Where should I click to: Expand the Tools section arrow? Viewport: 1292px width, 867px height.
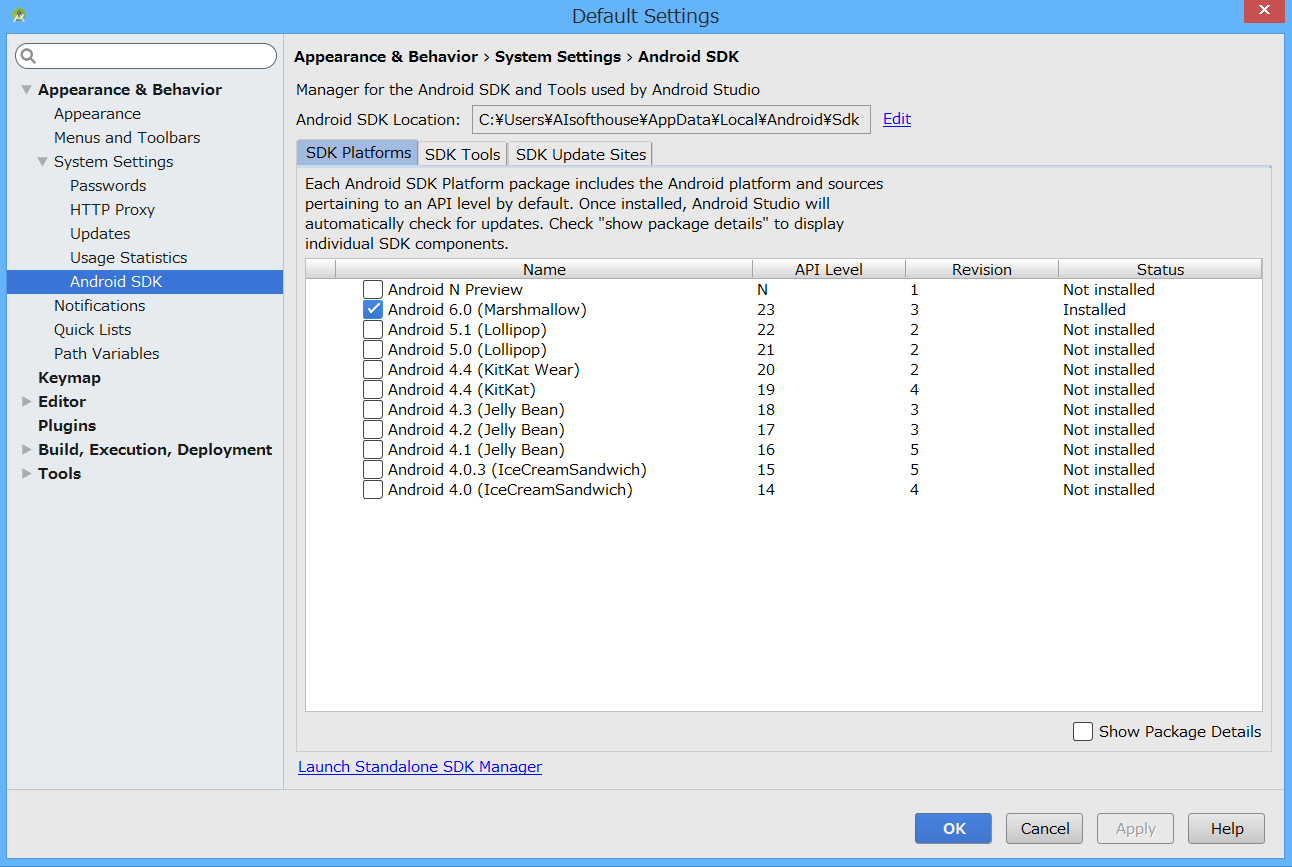point(27,474)
